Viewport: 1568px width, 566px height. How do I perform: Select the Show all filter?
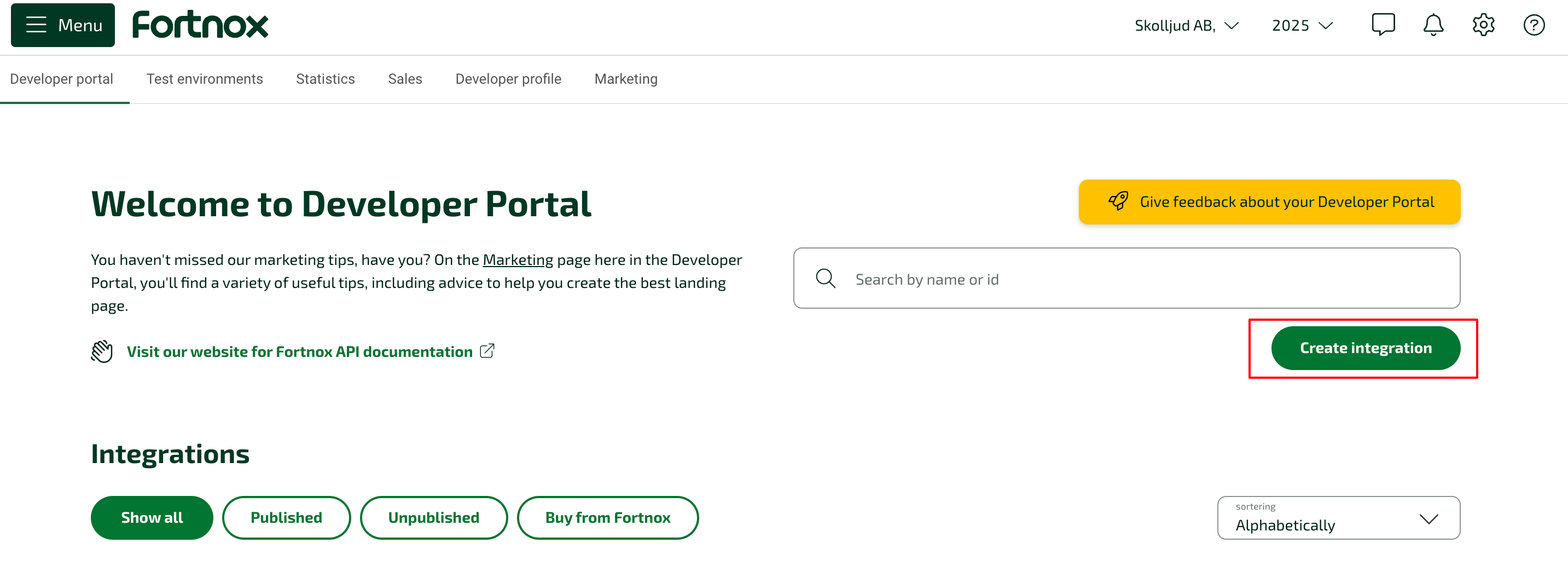152,518
